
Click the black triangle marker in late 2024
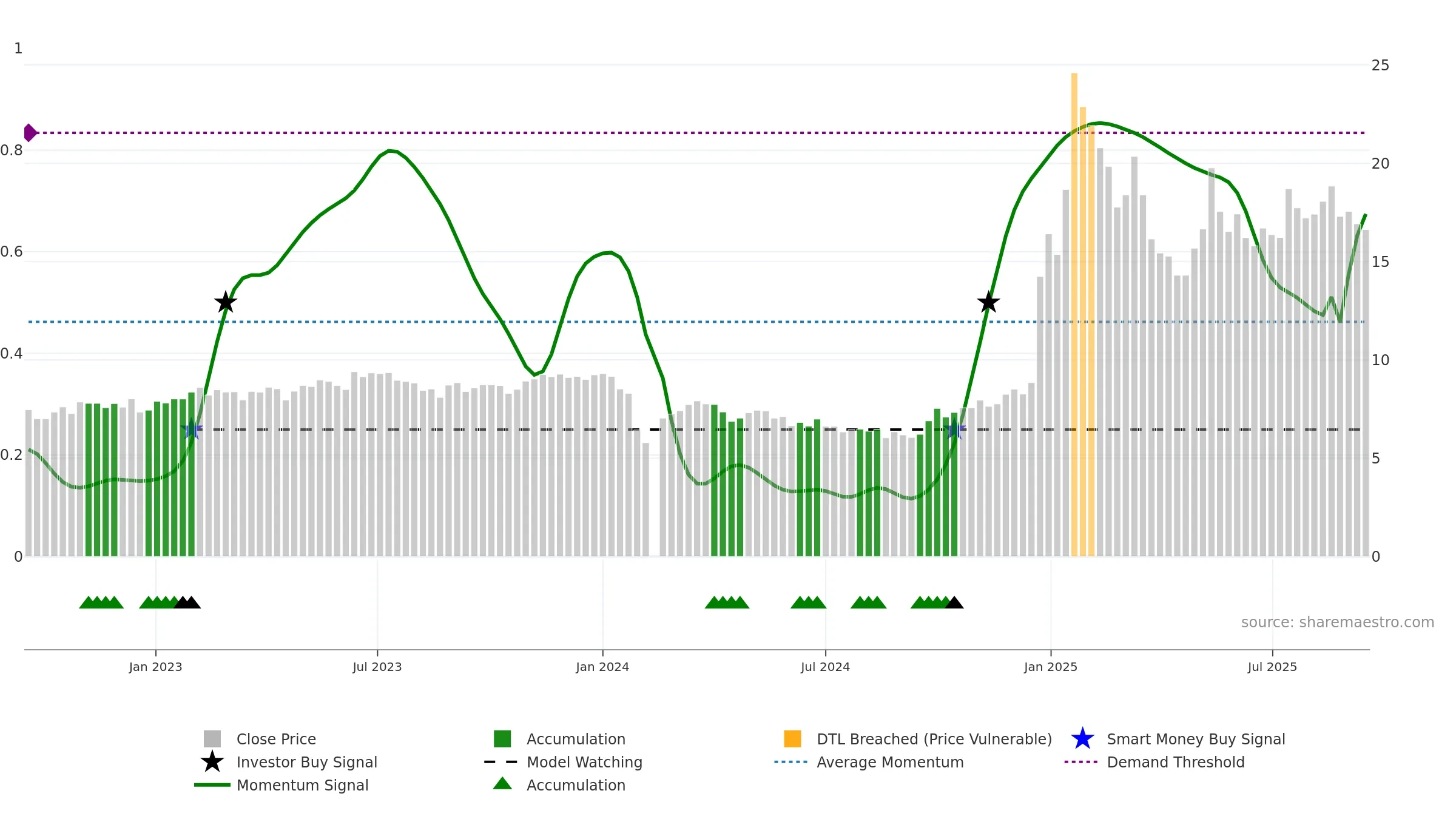[954, 602]
